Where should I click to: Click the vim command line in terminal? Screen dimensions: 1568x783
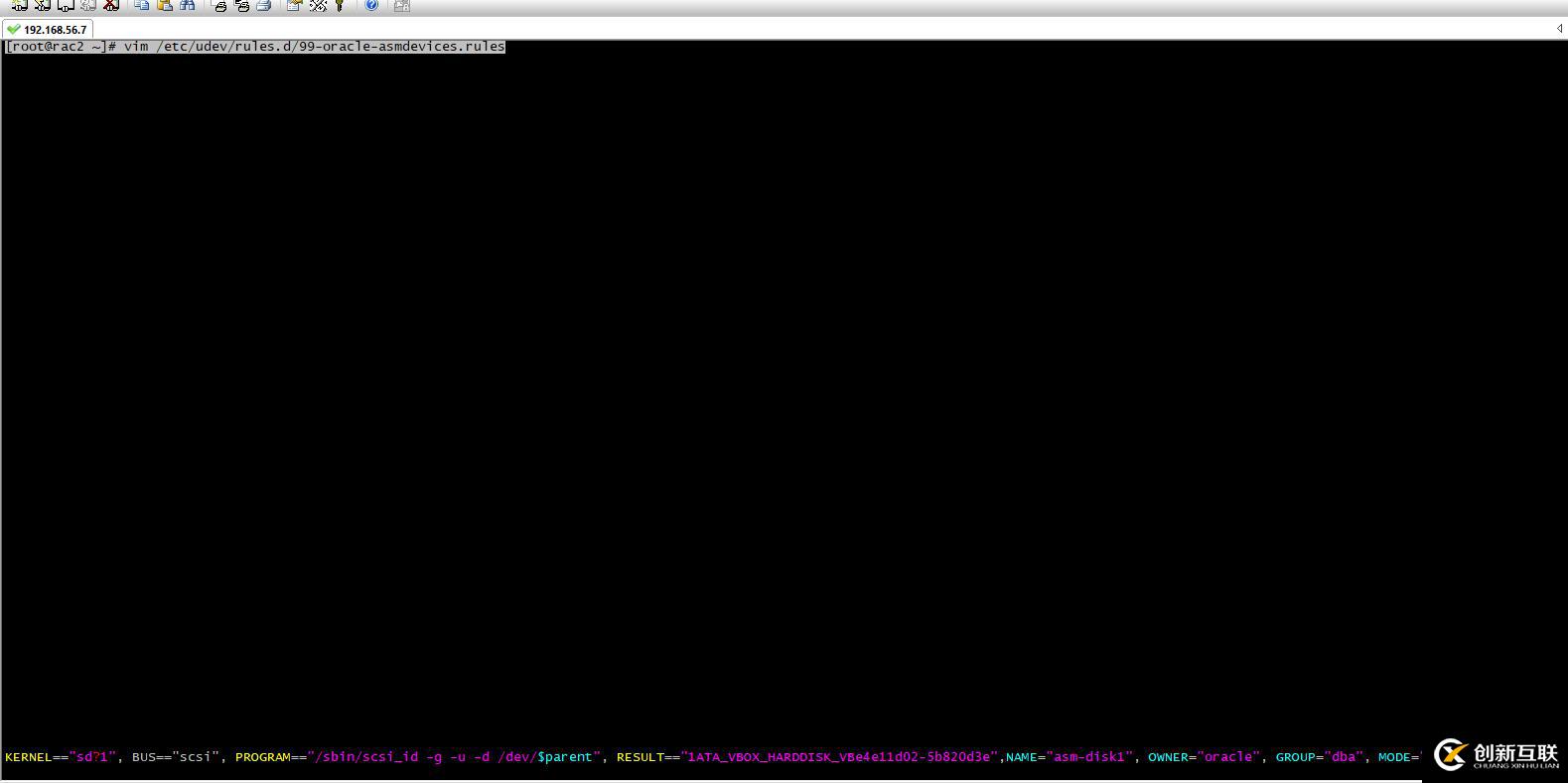[x=255, y=47]
